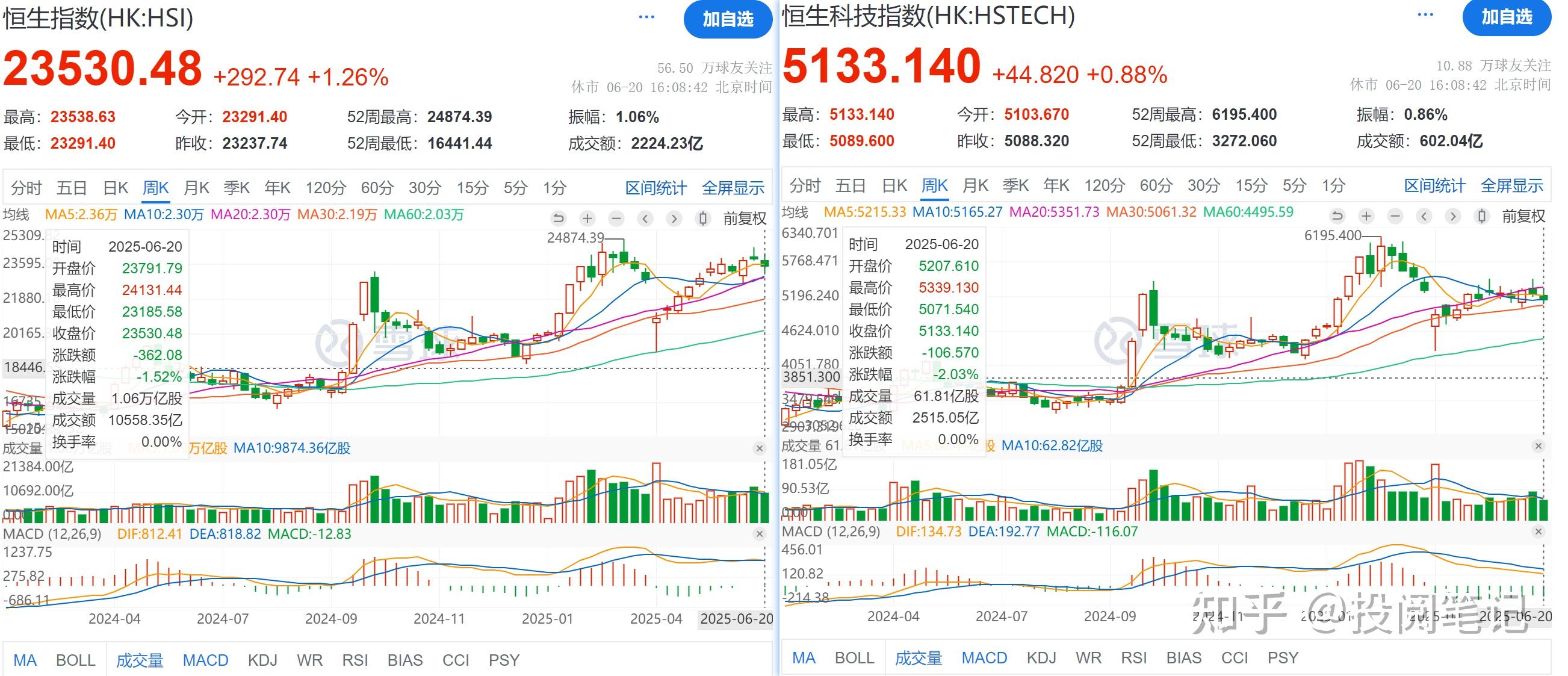Image resolution: width=1568 pixels, height=676 pixels.
Task: Toggle RSI indicator under HSTECH chart
Action: coord(1134,658)
